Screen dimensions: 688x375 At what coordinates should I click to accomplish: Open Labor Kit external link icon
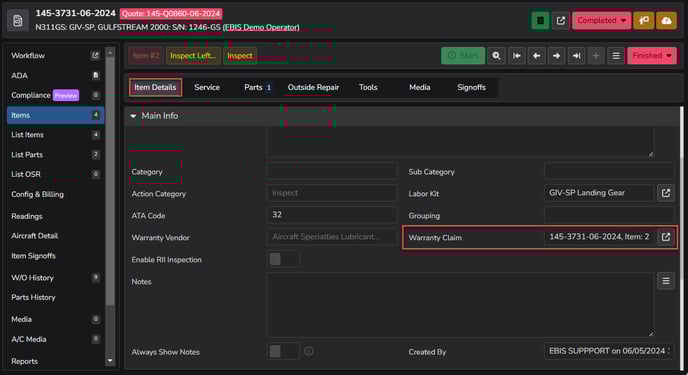pyautogui.click(x=666, y=193)
